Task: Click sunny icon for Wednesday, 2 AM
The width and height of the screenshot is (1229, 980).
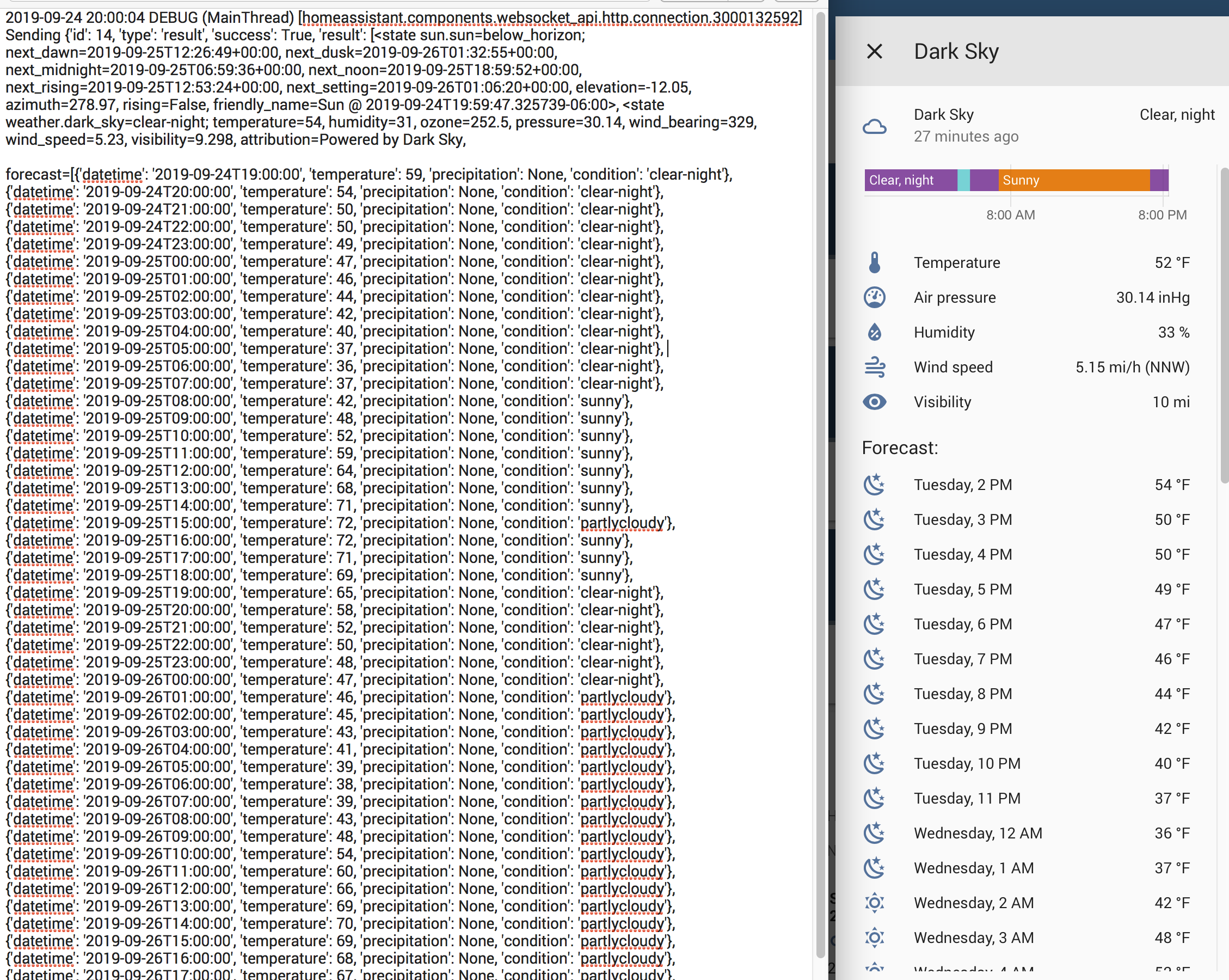Action: pyautogui.click(x=874, y=903)
